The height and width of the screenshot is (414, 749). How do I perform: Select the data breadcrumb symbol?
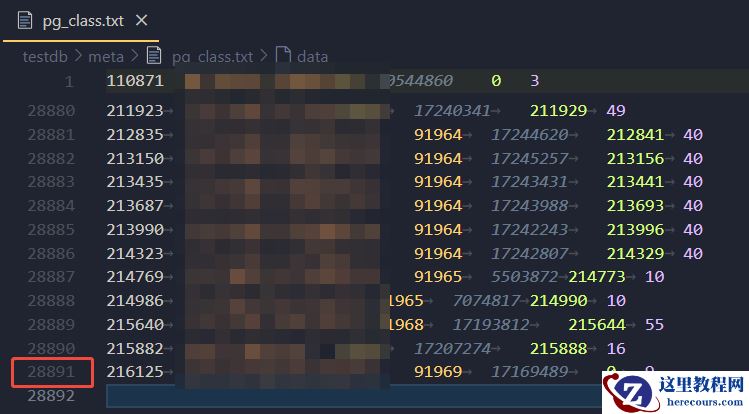tap(312, 57)
